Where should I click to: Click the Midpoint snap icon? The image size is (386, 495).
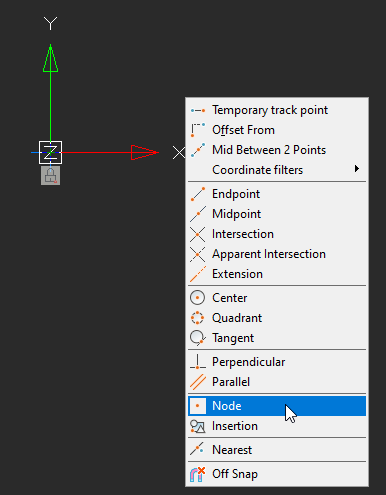198,214
